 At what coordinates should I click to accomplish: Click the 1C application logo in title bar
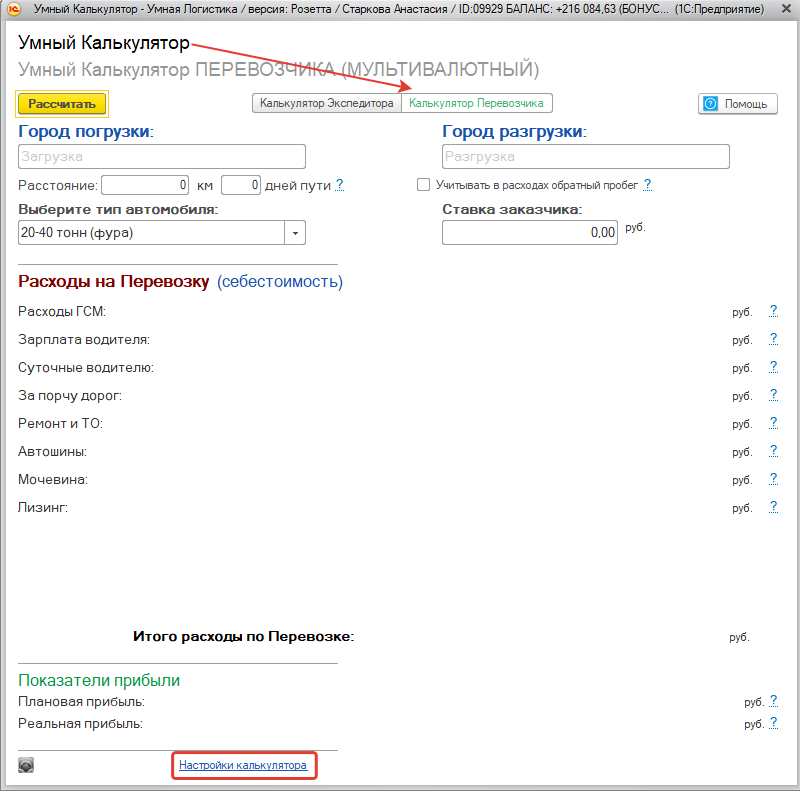14,9
